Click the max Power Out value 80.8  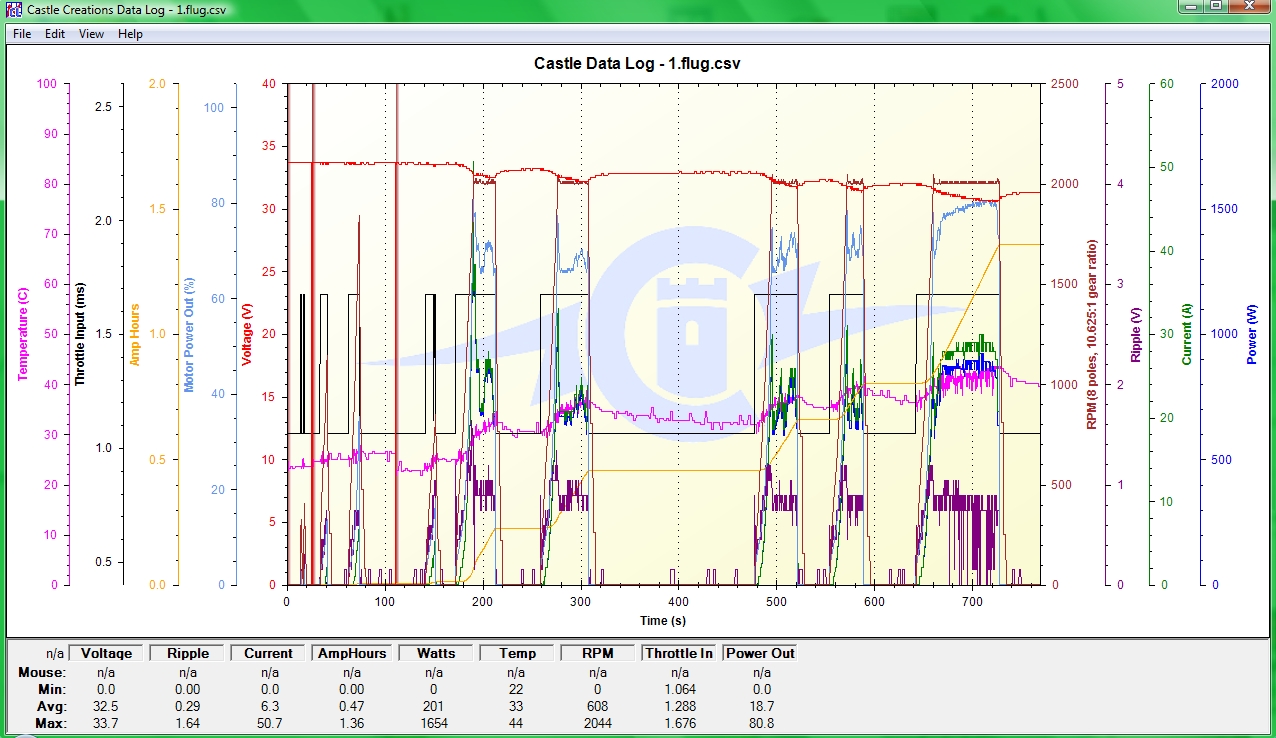pyautogui.click(x=760, y=723)
